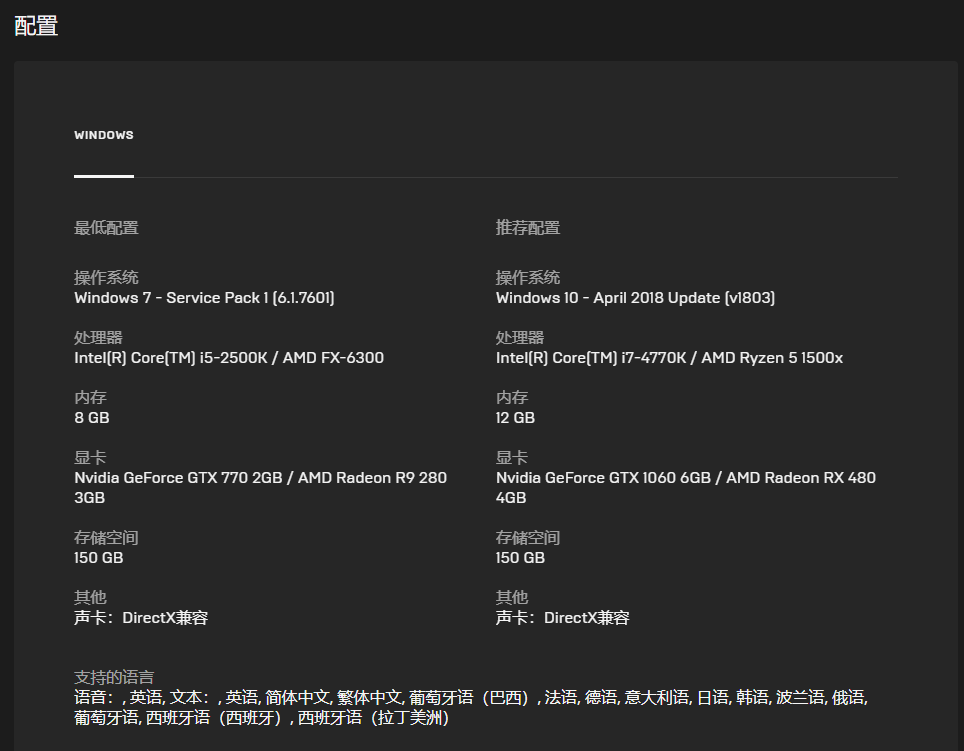964x751 pixels.
Task: Click the 最低配置 column heading
Action: 106,228
